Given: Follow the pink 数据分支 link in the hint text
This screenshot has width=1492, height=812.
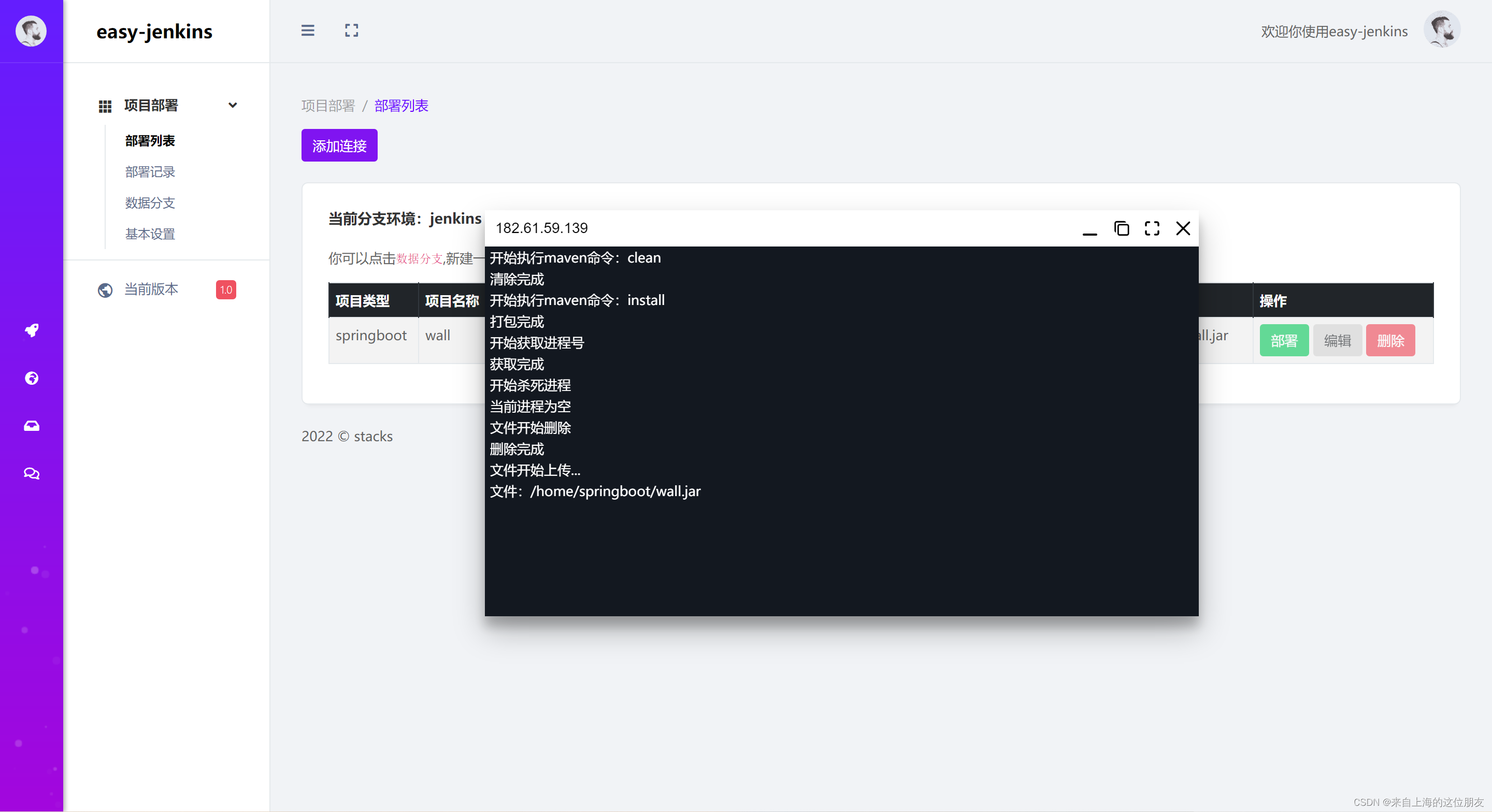Looking at the screenshot, I should (419, 259).
